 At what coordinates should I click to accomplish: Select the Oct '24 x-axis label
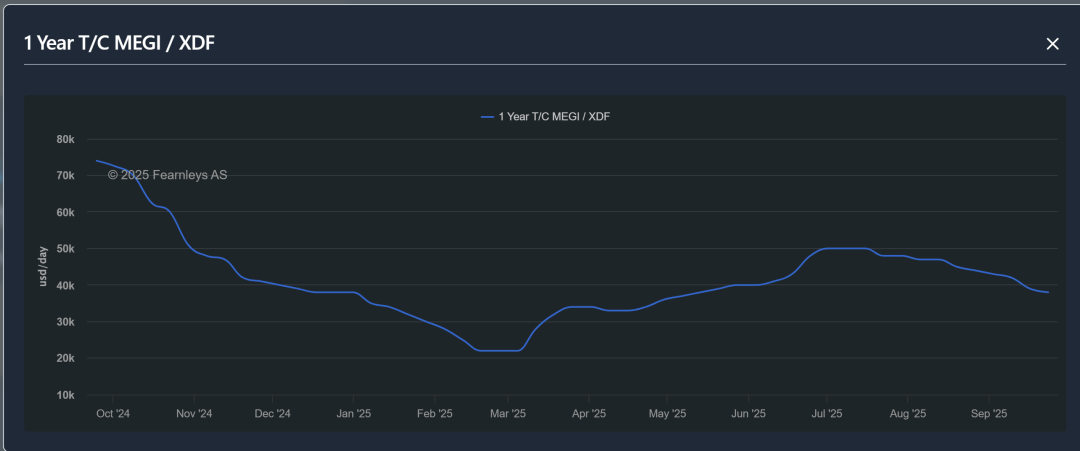[112, 414]
